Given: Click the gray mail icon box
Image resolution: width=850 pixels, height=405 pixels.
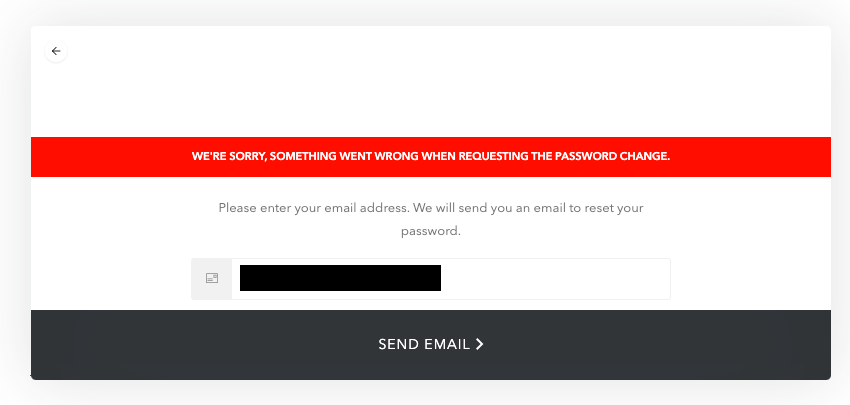Looking at the screenshot, I should pos(212,278).
